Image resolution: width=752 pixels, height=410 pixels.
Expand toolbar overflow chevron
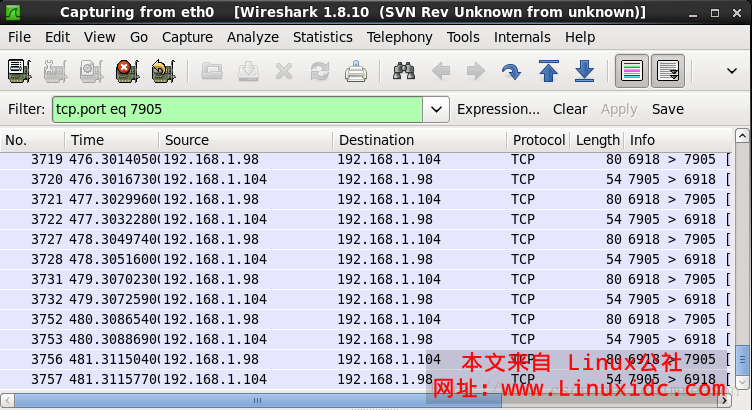click(731, 71)
